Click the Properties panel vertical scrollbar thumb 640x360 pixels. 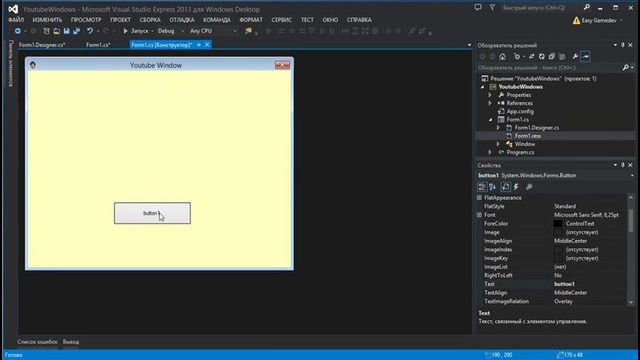(x=631, y=220)
